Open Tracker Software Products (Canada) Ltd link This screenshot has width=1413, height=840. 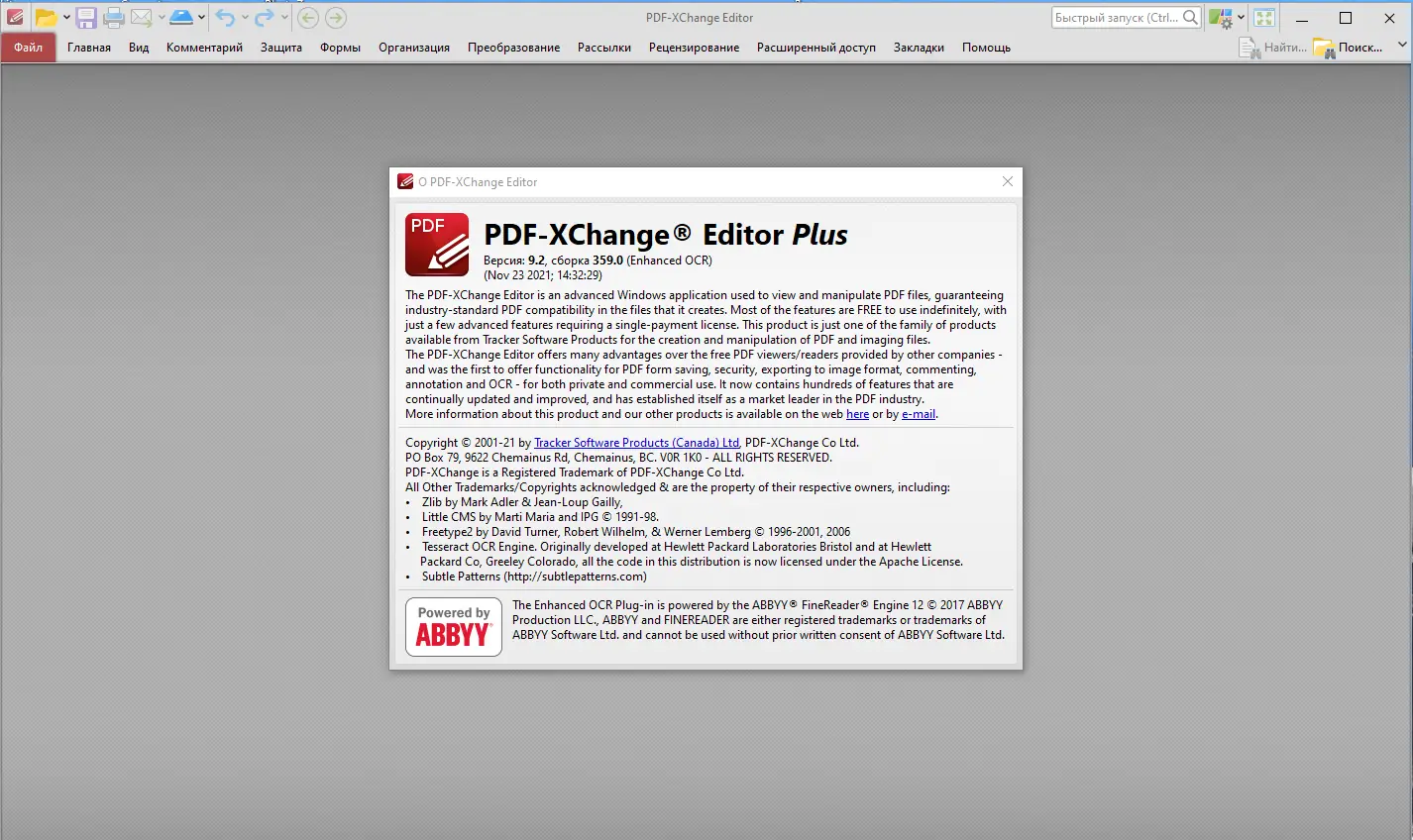tap(636, 443)
